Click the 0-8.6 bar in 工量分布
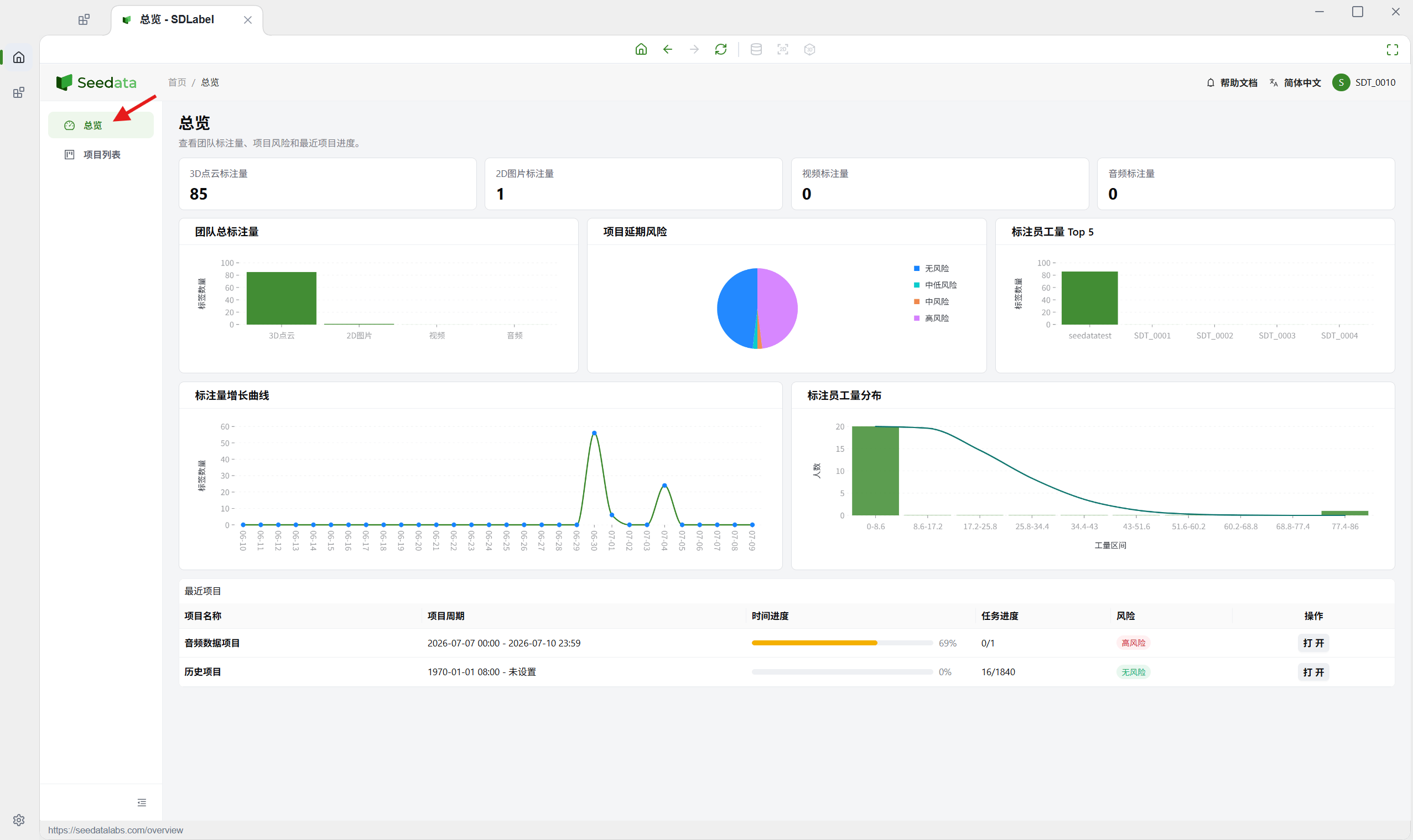Viewport: 1413px width, 840px height. [875, 471]
